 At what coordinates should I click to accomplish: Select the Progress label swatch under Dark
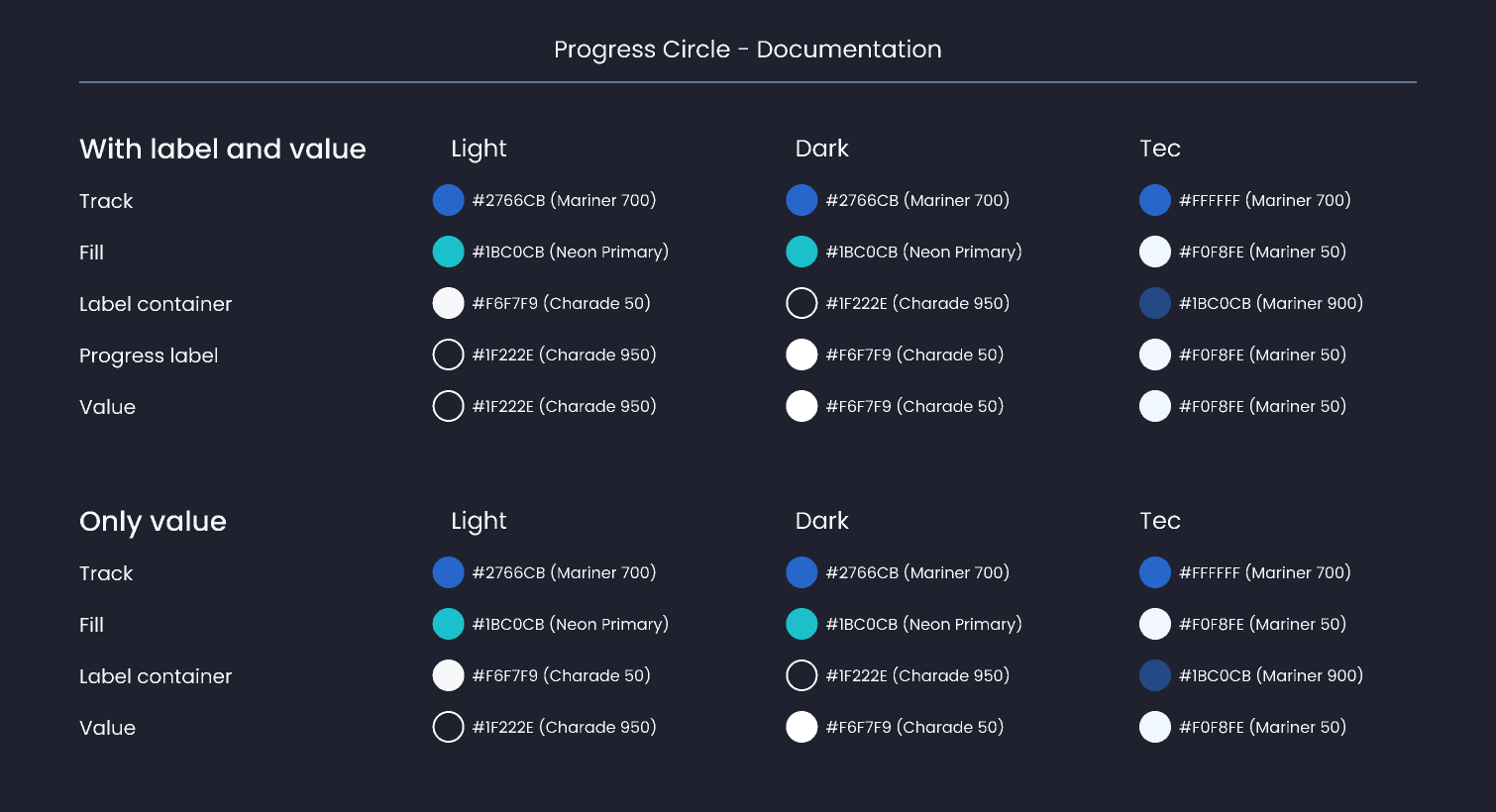801,355
